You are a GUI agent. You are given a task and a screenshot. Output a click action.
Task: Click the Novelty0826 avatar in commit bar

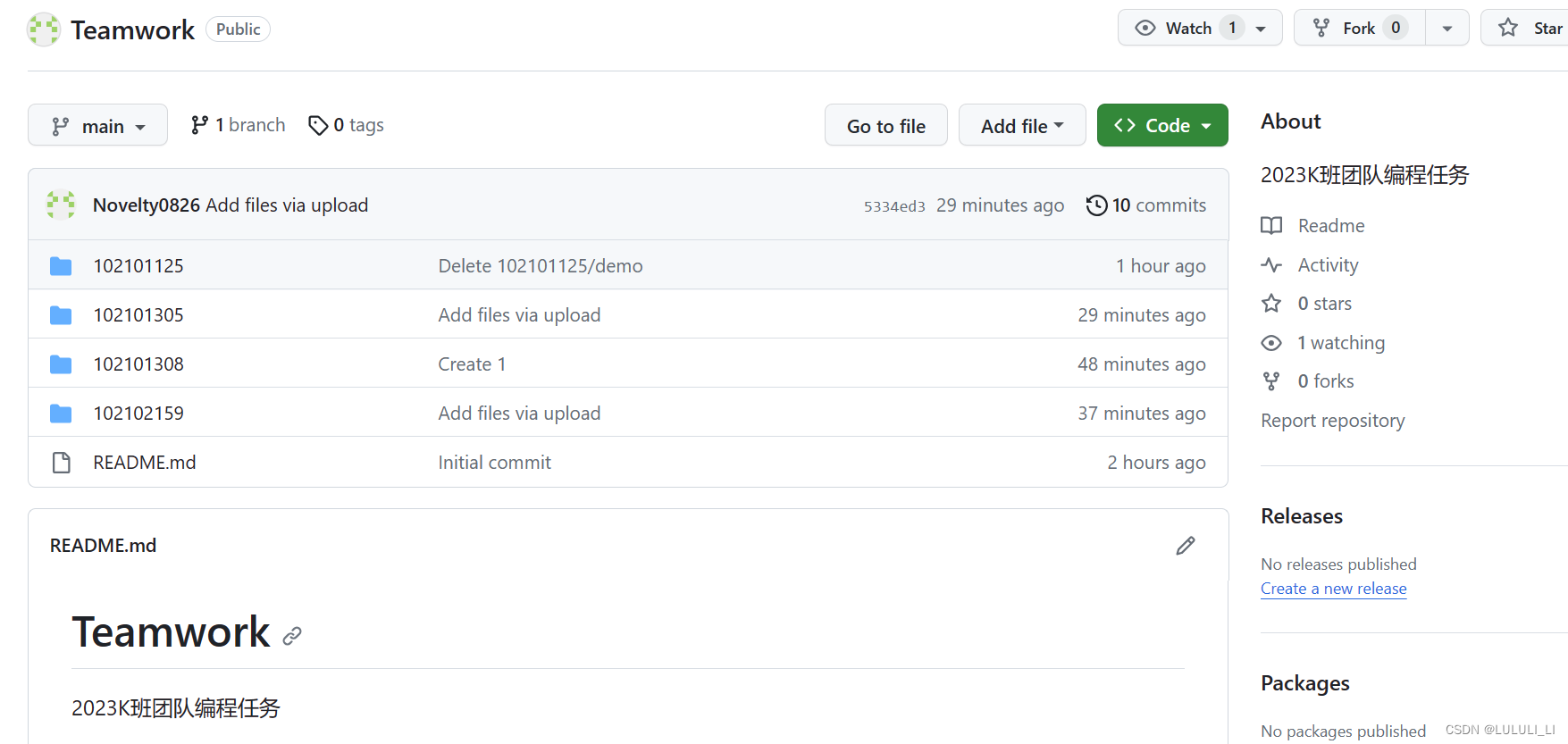coord(61,205)
